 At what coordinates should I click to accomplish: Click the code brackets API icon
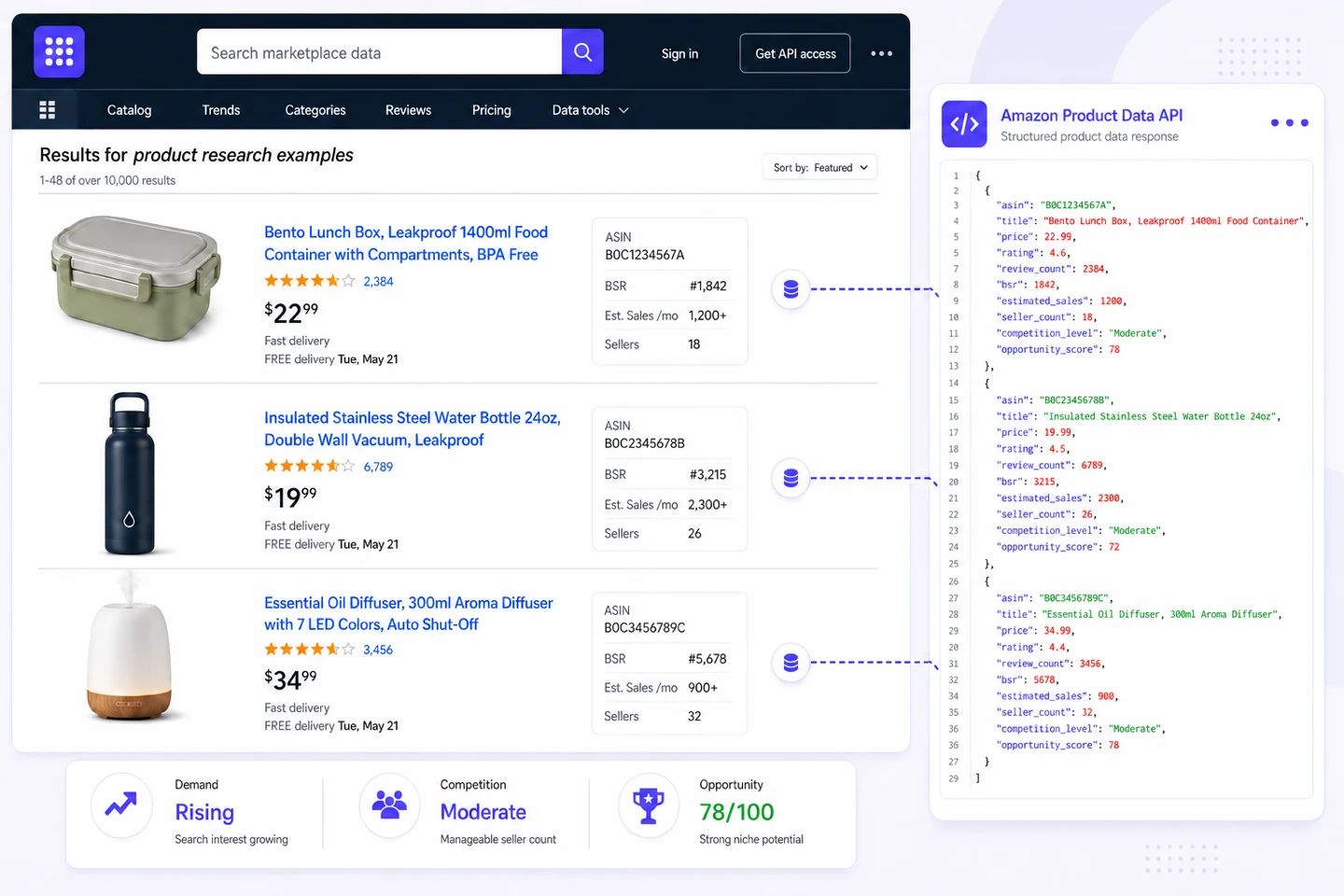coord(964,124)
